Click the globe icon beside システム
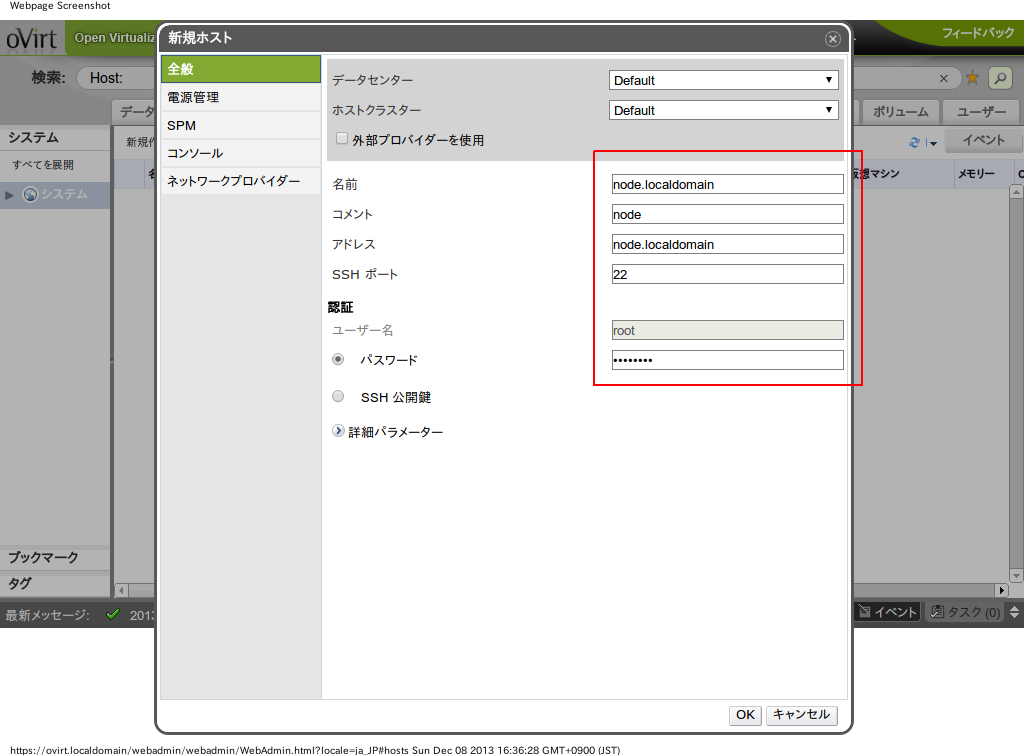This screenshot has height=755, width=1024. [30, 194]
